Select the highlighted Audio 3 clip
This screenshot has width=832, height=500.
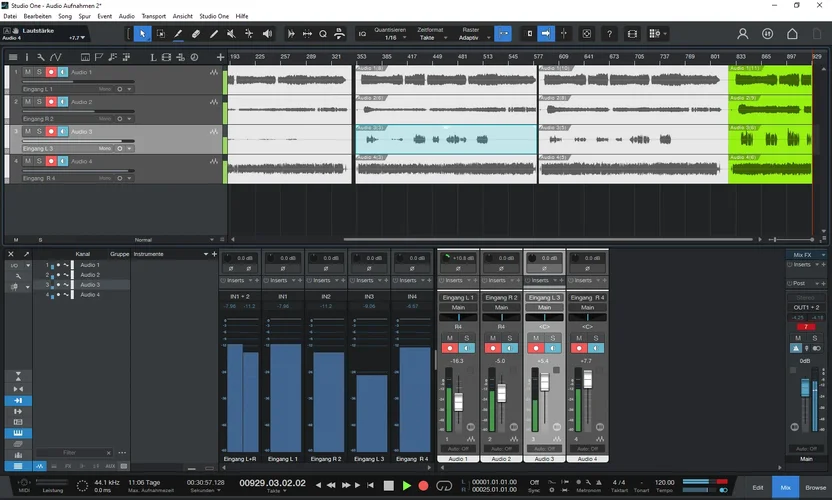tap(445, 140)
